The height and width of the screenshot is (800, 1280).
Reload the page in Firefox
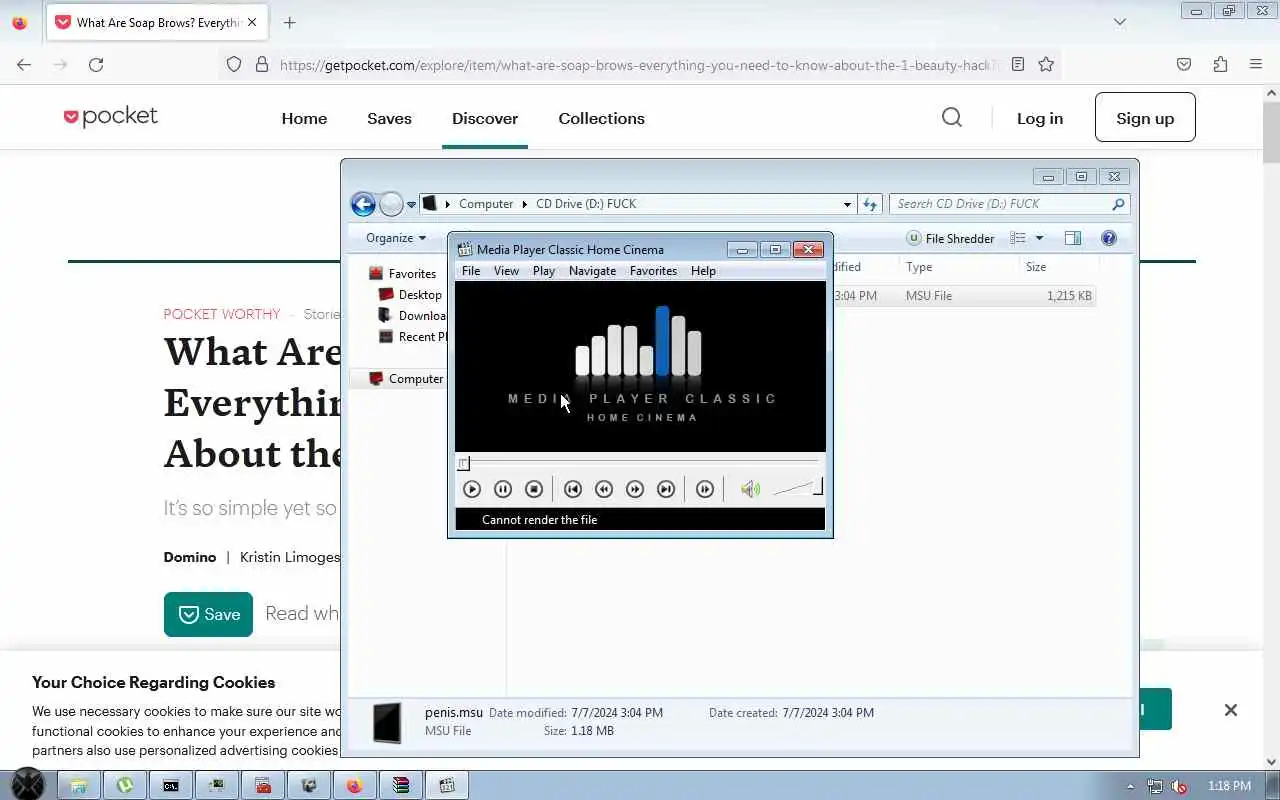pos(96,64)
